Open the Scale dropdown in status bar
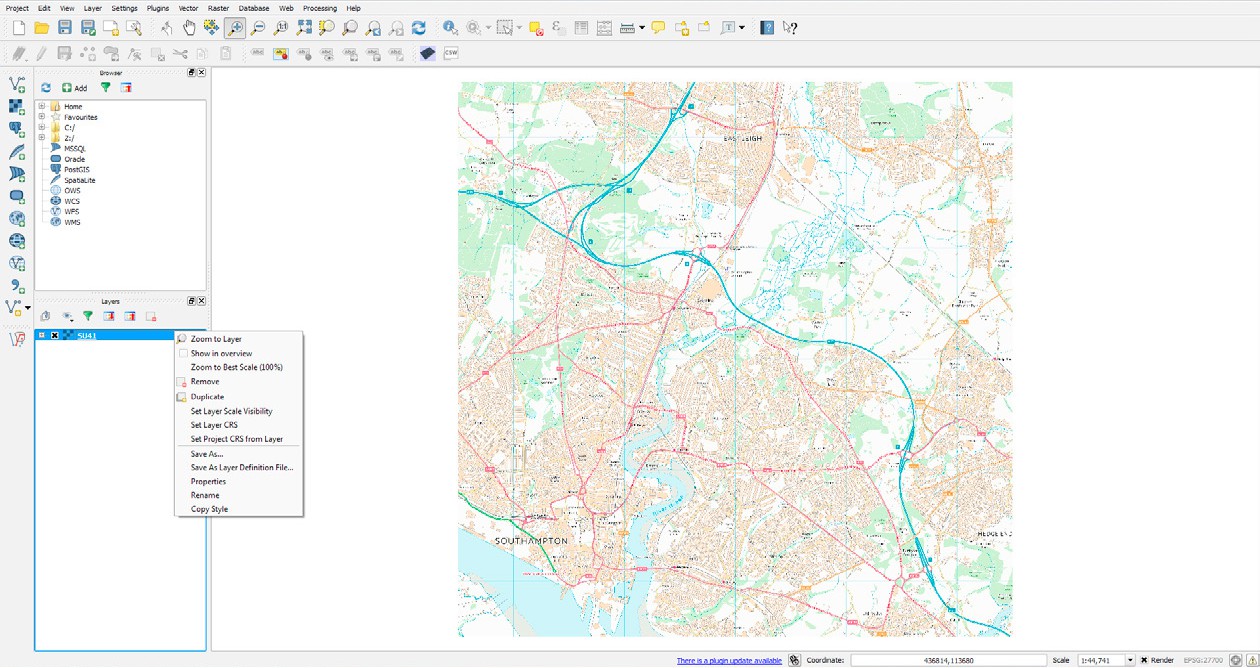Screen dimensions: 1260x668 pos(1131,660)
